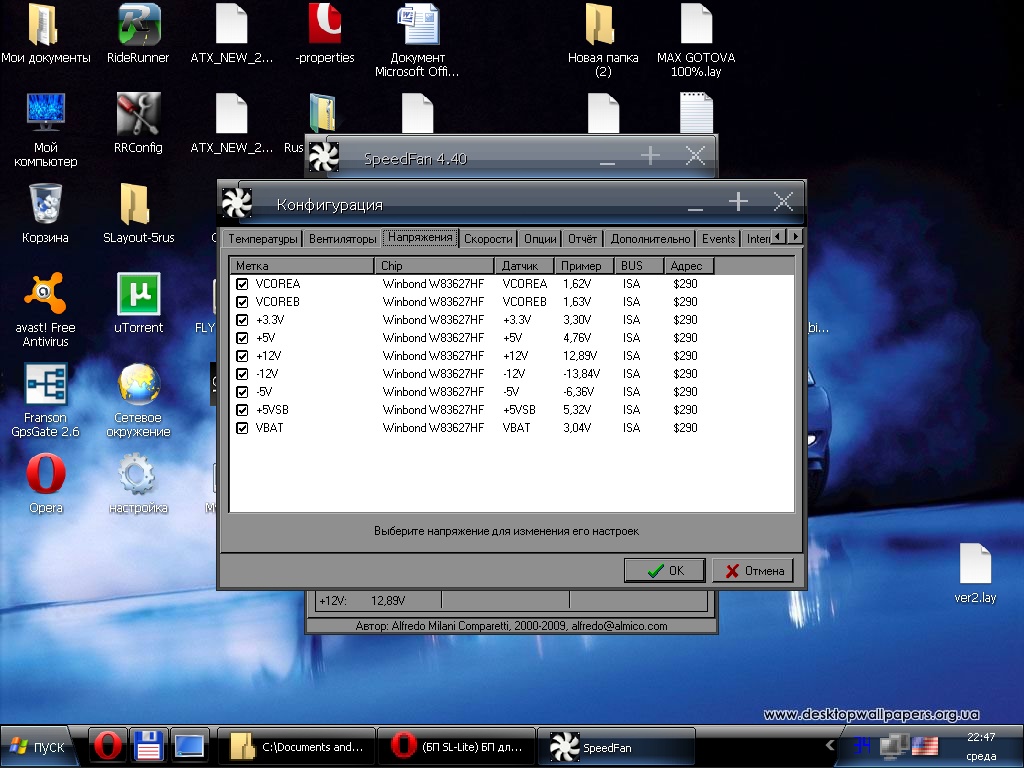
Task: Toggle the +12V voltage checkbox
Action: coord(242,356)
